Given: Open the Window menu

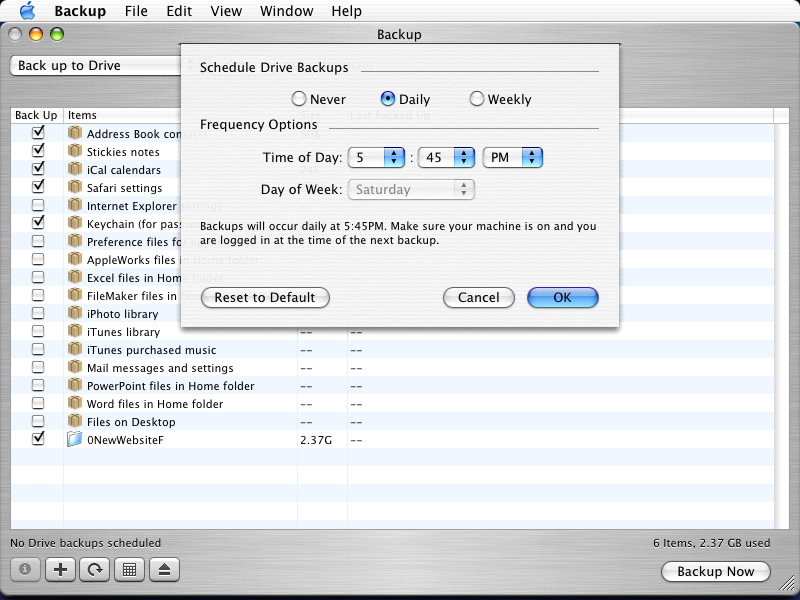Looking at the screenshot, I should pos(286,11).
